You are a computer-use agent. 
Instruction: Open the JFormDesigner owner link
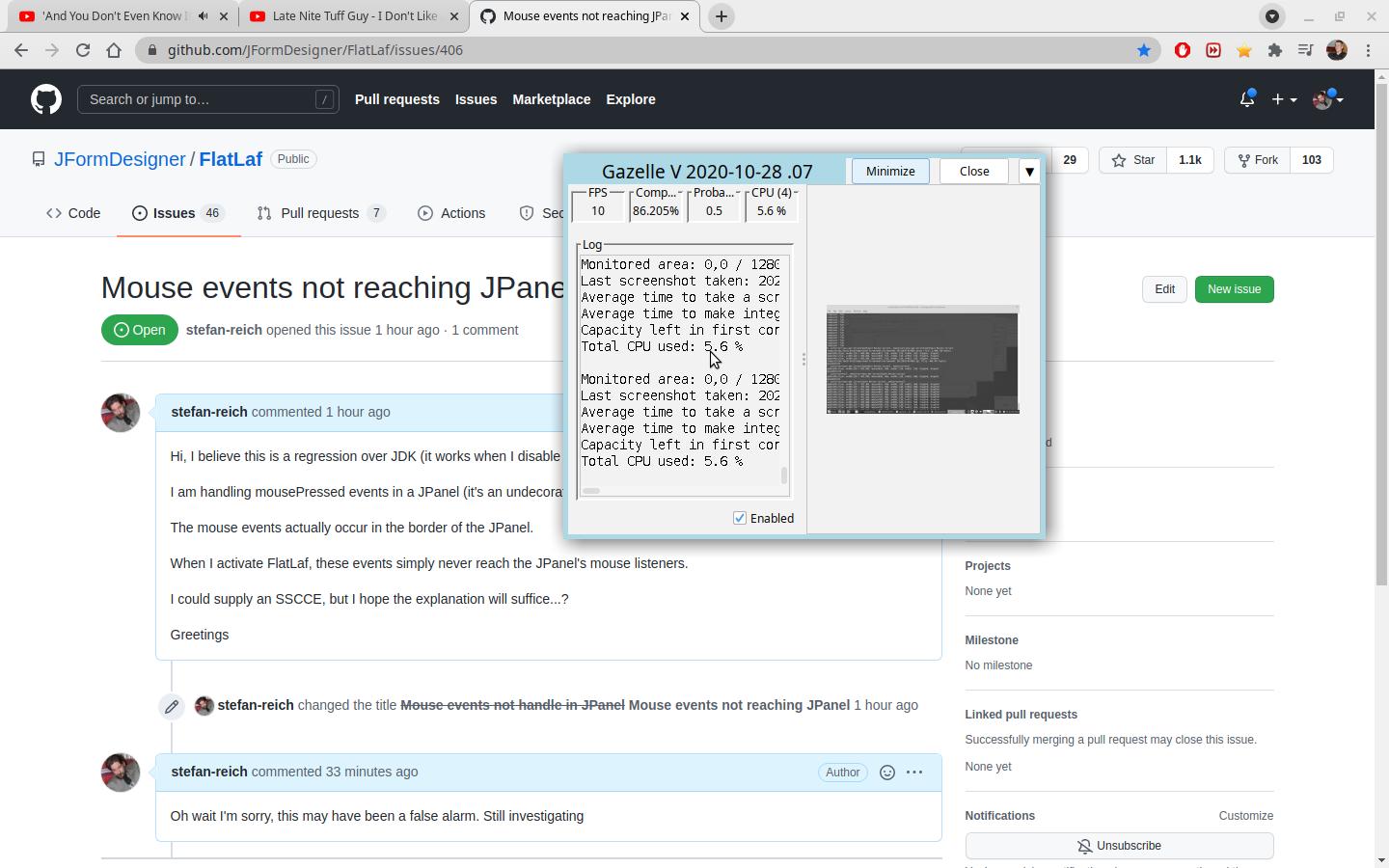click(120, 159)
